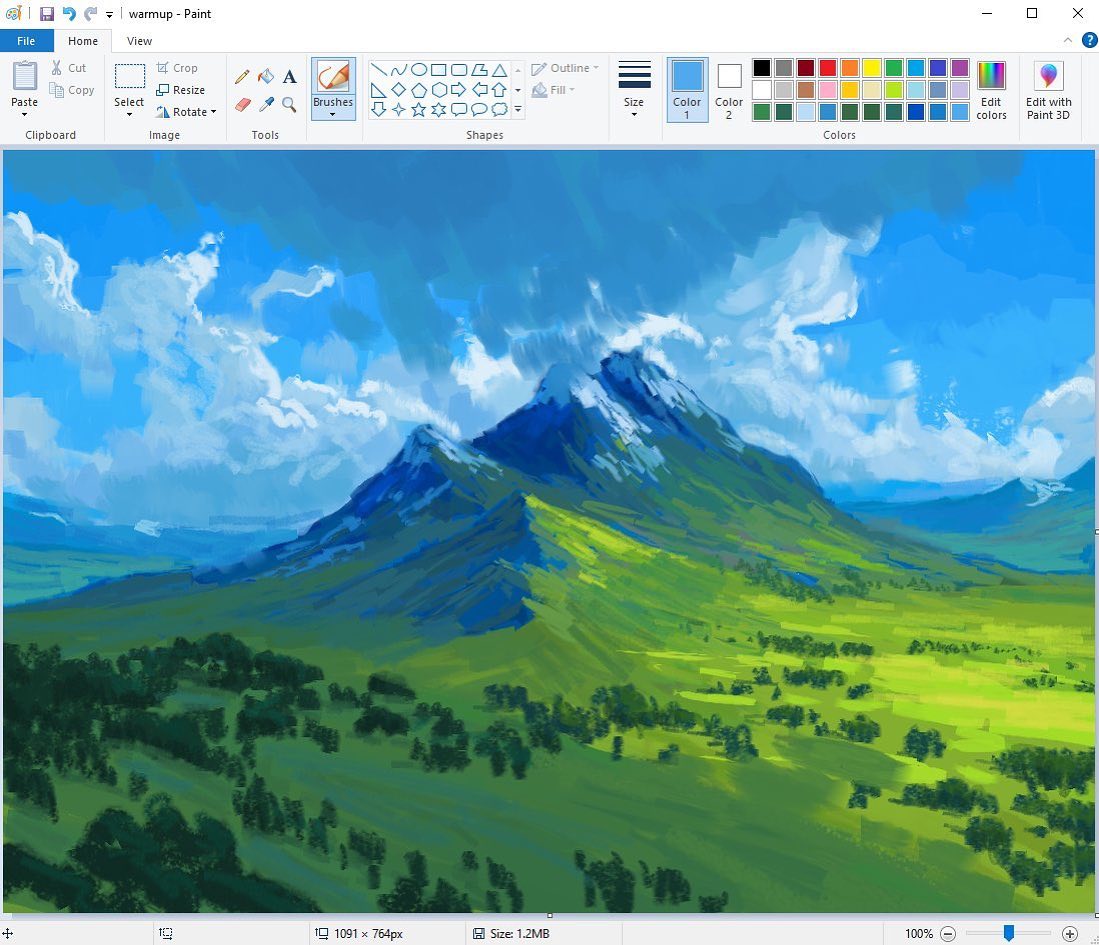Choose the Right arrow shape
Screen dimensions: 1099x945
459,90
